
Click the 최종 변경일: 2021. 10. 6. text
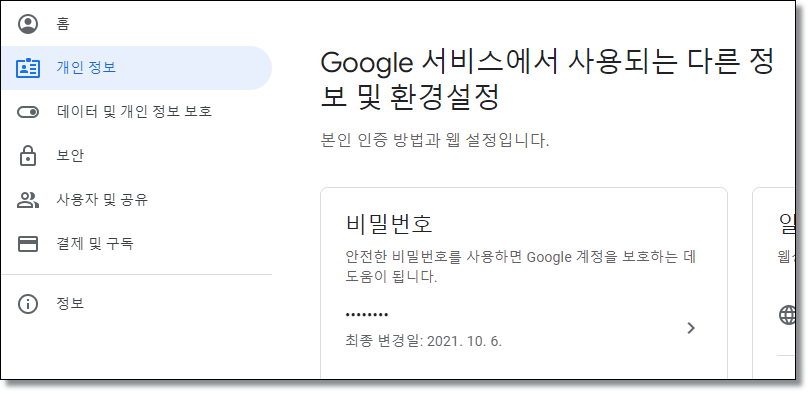(x=424, y=341)
